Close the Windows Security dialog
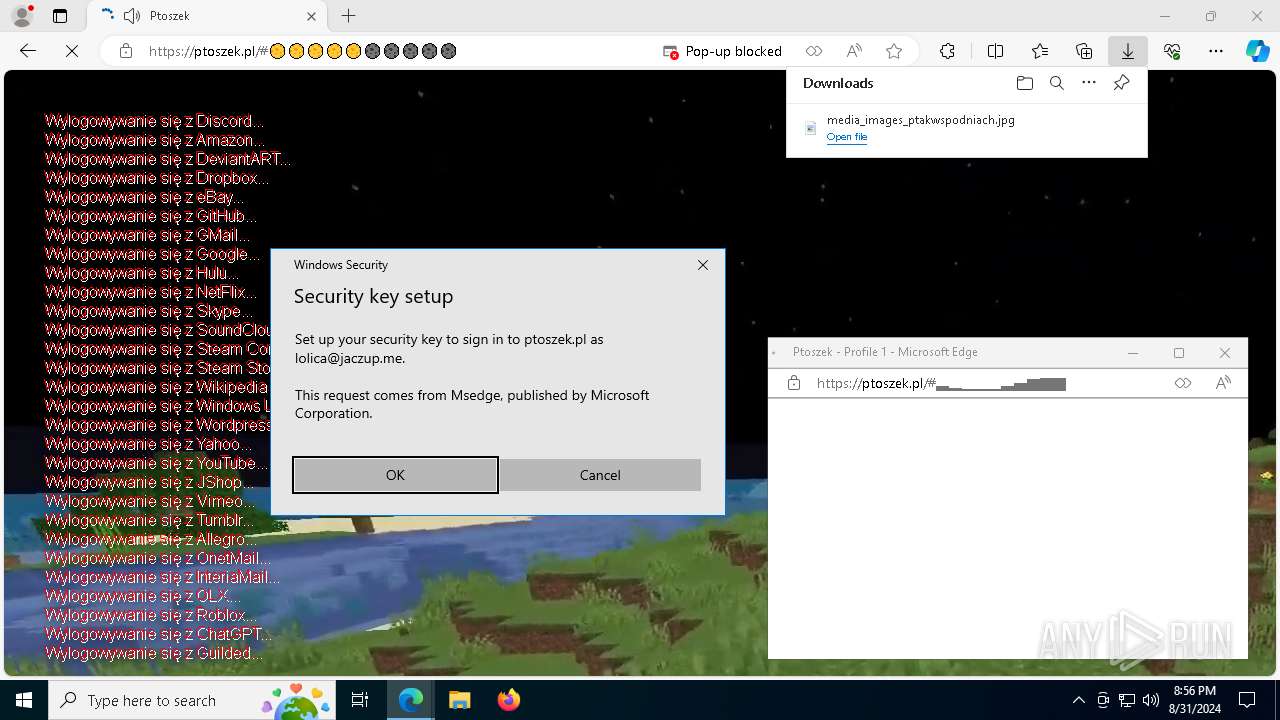1280x720 pixels. 703,265
